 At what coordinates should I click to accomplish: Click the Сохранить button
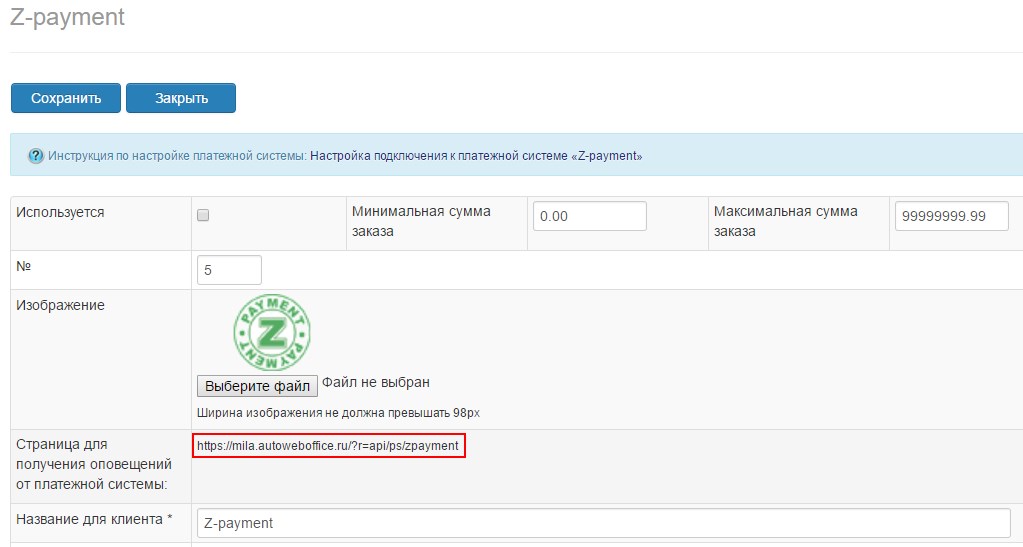66,98
